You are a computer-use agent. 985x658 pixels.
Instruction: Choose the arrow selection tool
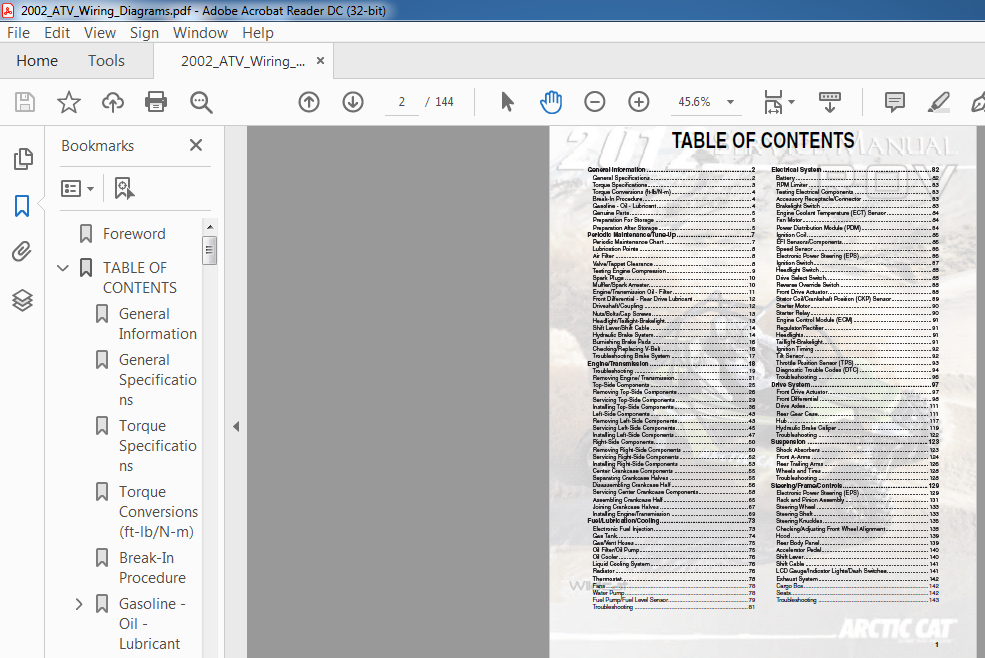[507, 102]
